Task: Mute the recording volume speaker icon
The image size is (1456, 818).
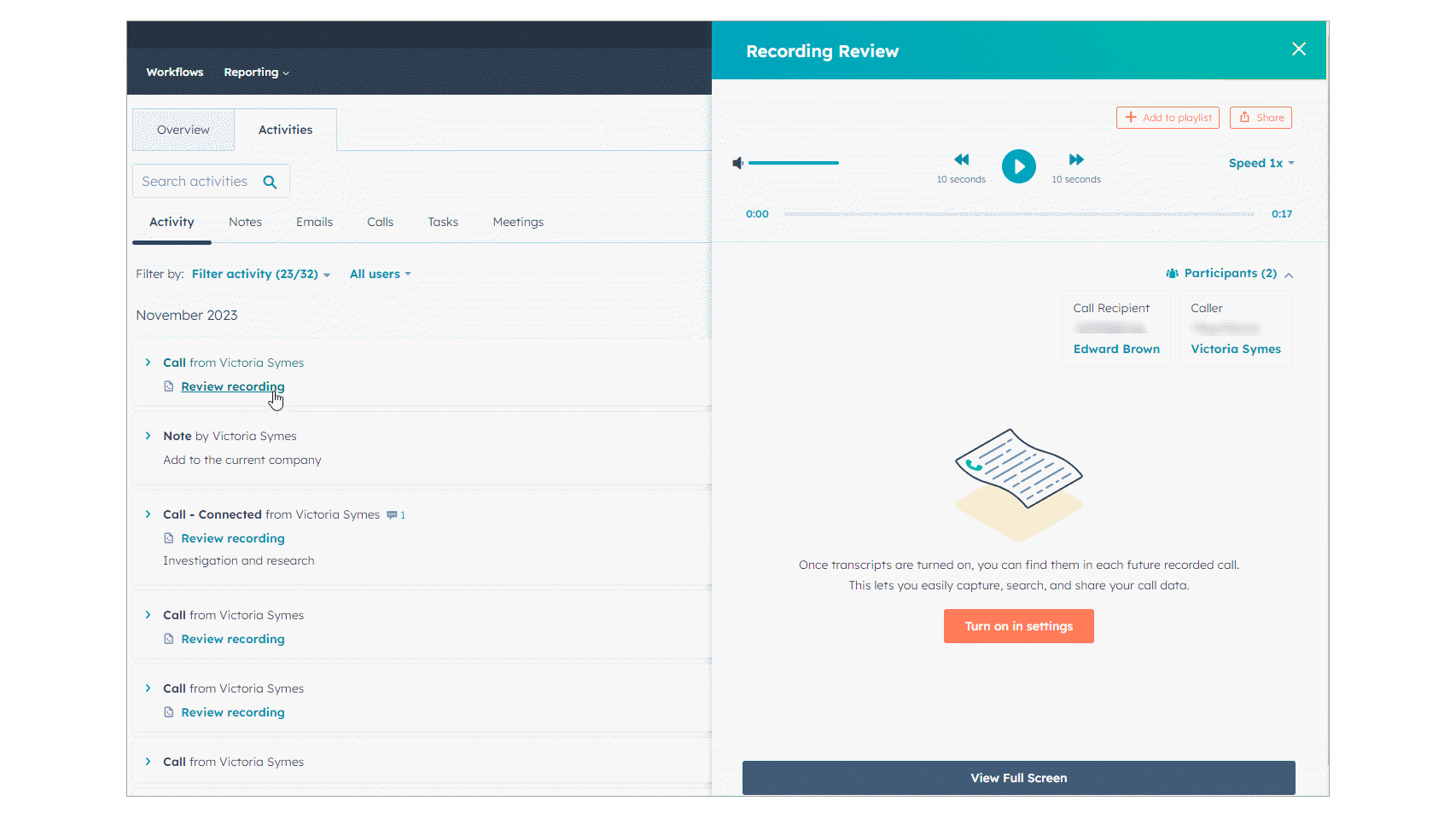Action: click(737, 163)
